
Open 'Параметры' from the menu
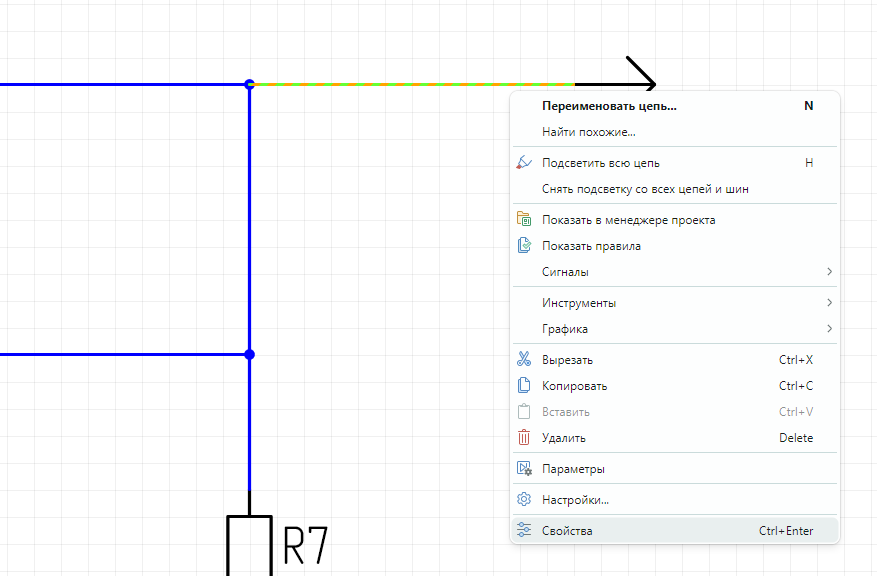[x=675, y=469]
